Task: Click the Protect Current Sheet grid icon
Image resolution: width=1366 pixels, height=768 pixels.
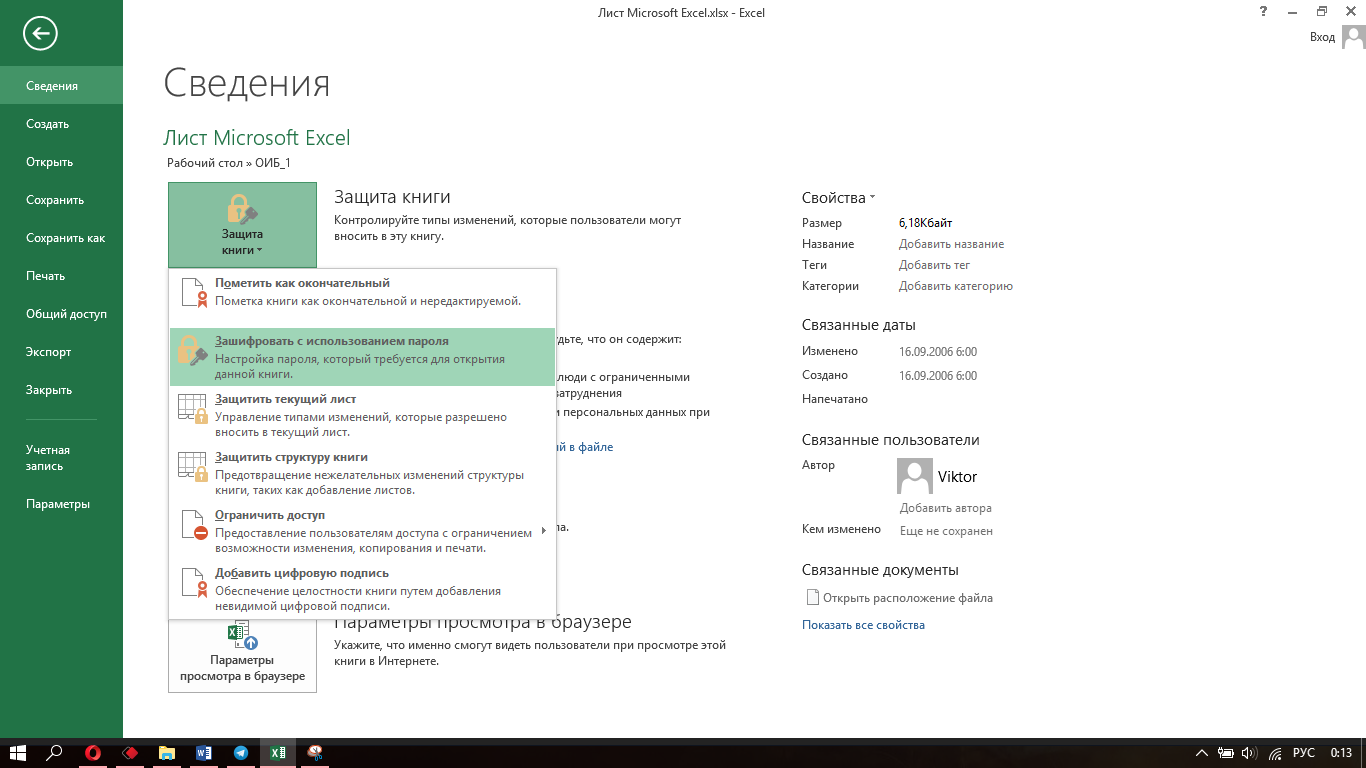Action: [x=192, y=408]
